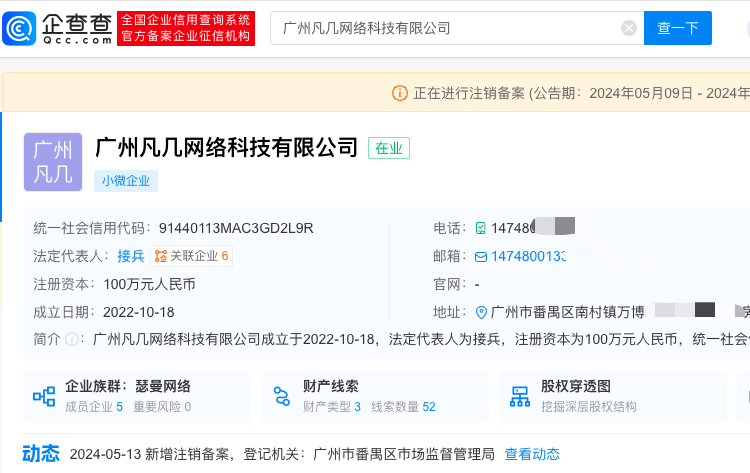
Task: Click the 2024-05-13 新增注销备案 news entry
Action: pos(282,454)
